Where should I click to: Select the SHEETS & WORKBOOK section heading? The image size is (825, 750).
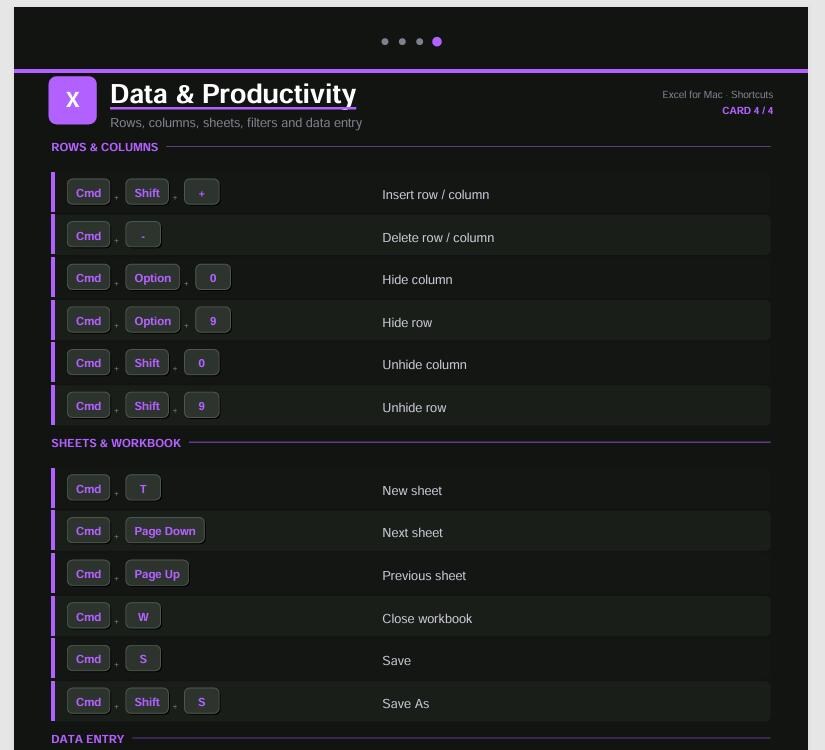pyautogui.click(x=116, y=443)
